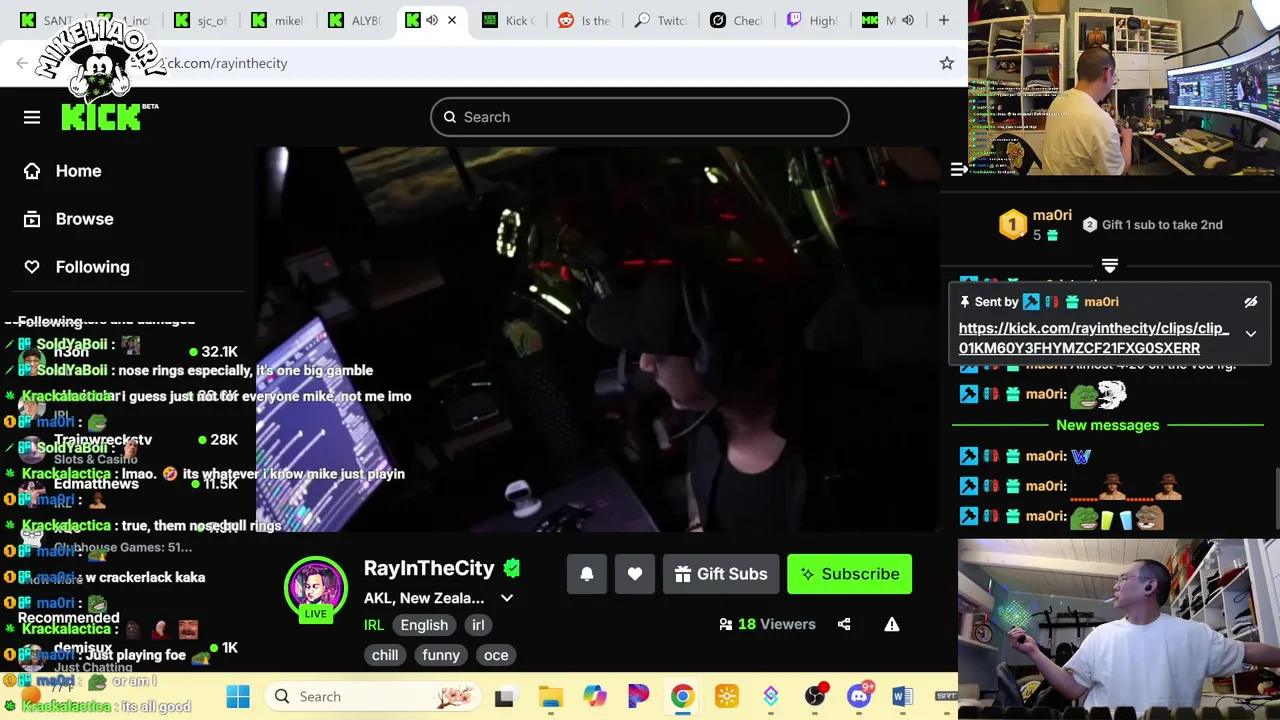Viewport: 1280px width, 720px height.
Task: Open Word from taskbar
Action: click(x=902, y=697)
